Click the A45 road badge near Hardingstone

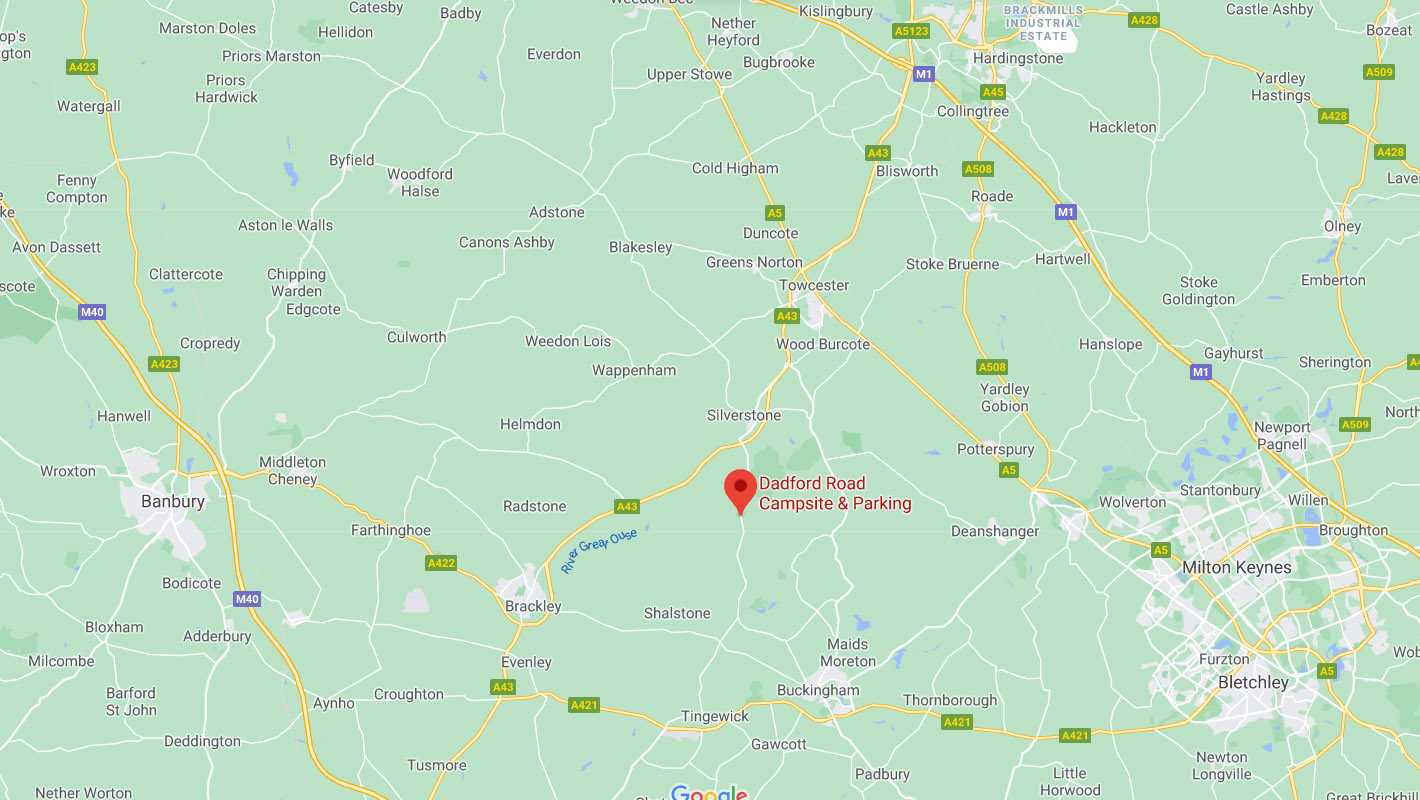pos(992,92)
